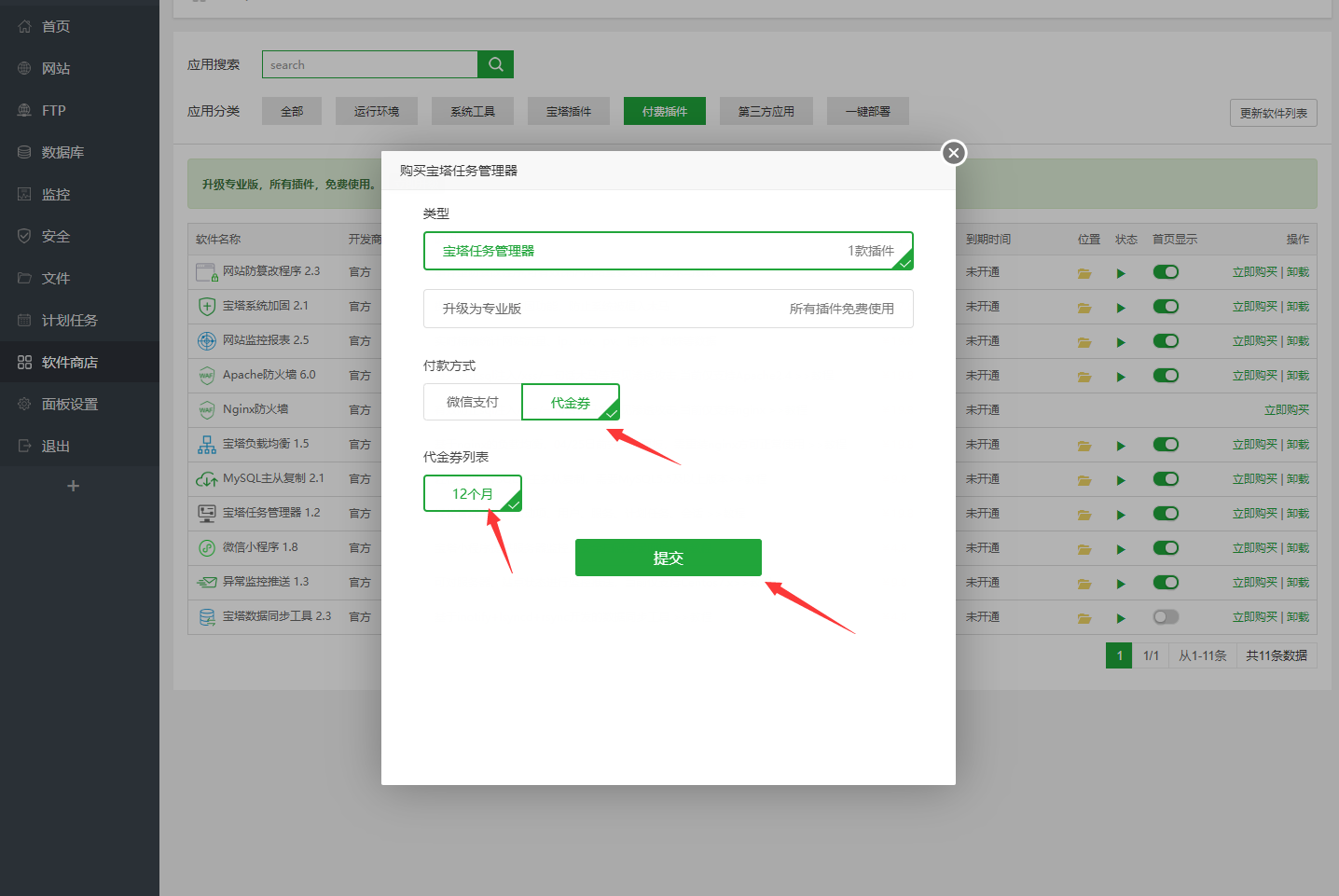Click the green 提交 button
Image resolution: width=1339 pixels, height=896 pixels.
[x=669, y=558]
